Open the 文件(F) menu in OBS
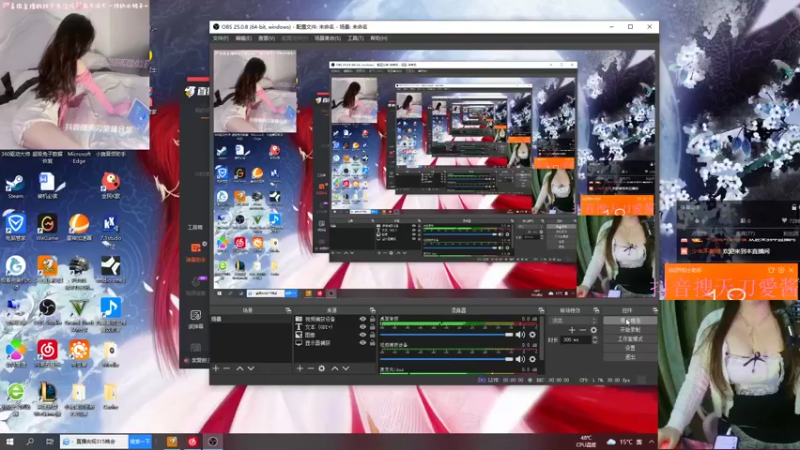This screenshot has width=800, height=450. [x=220, y=38]
